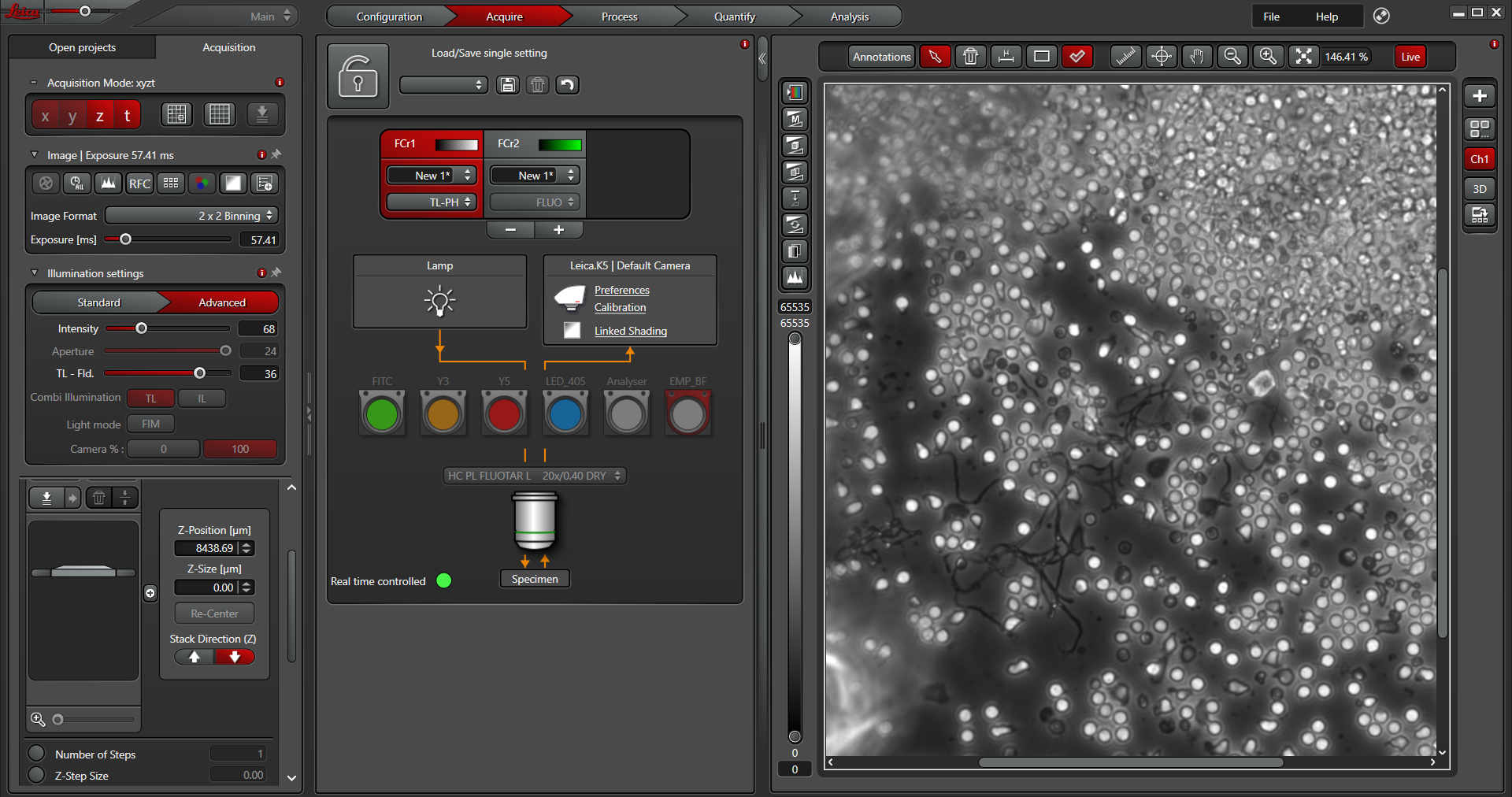Click the RFC image tool icon
The width and height of the screenshot is (1512, 797).
[x=139, y=183]
